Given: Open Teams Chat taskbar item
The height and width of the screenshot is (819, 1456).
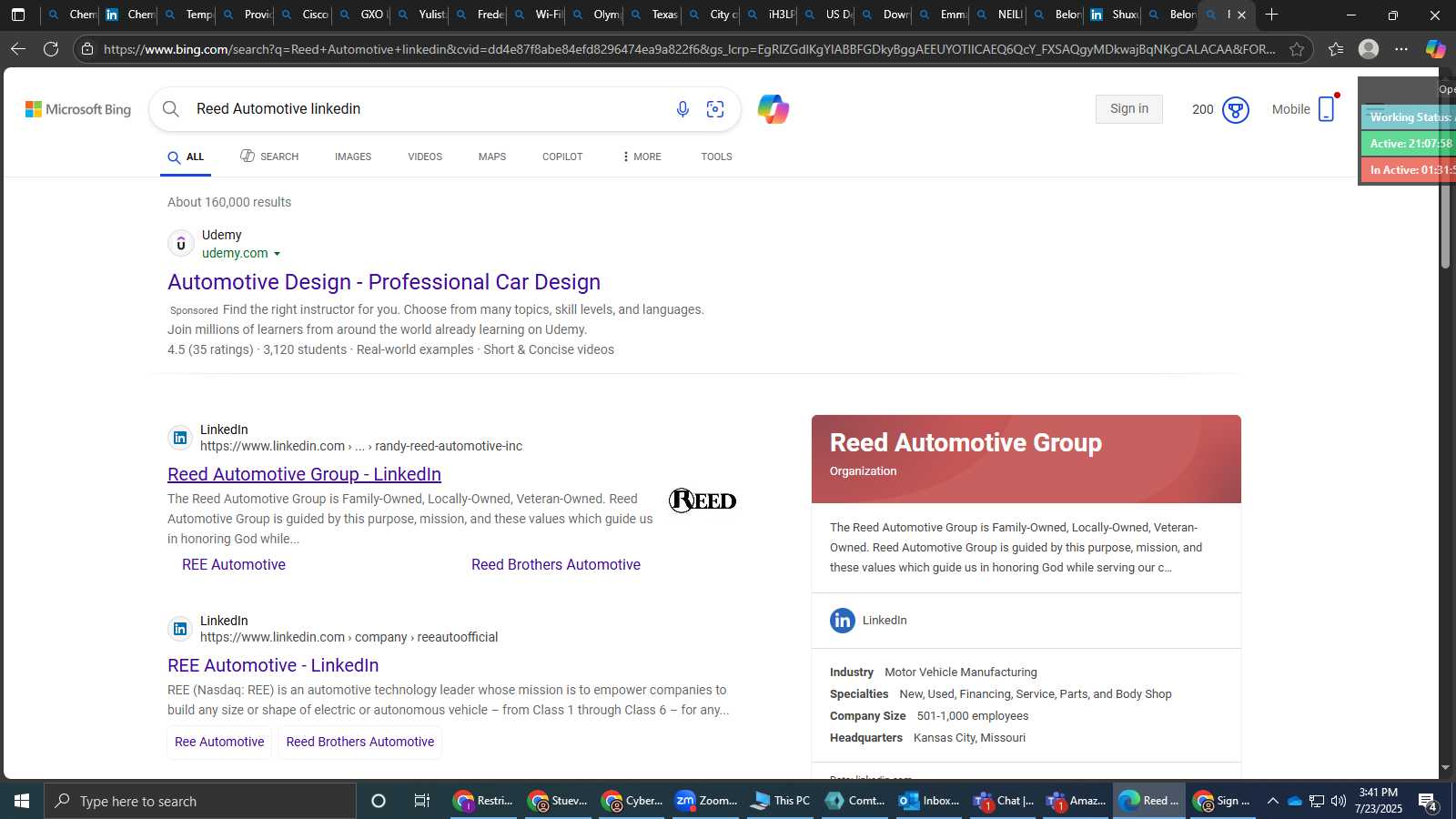Looking at the screenshot, I should pyautogui.click(x=1003, y=801).
